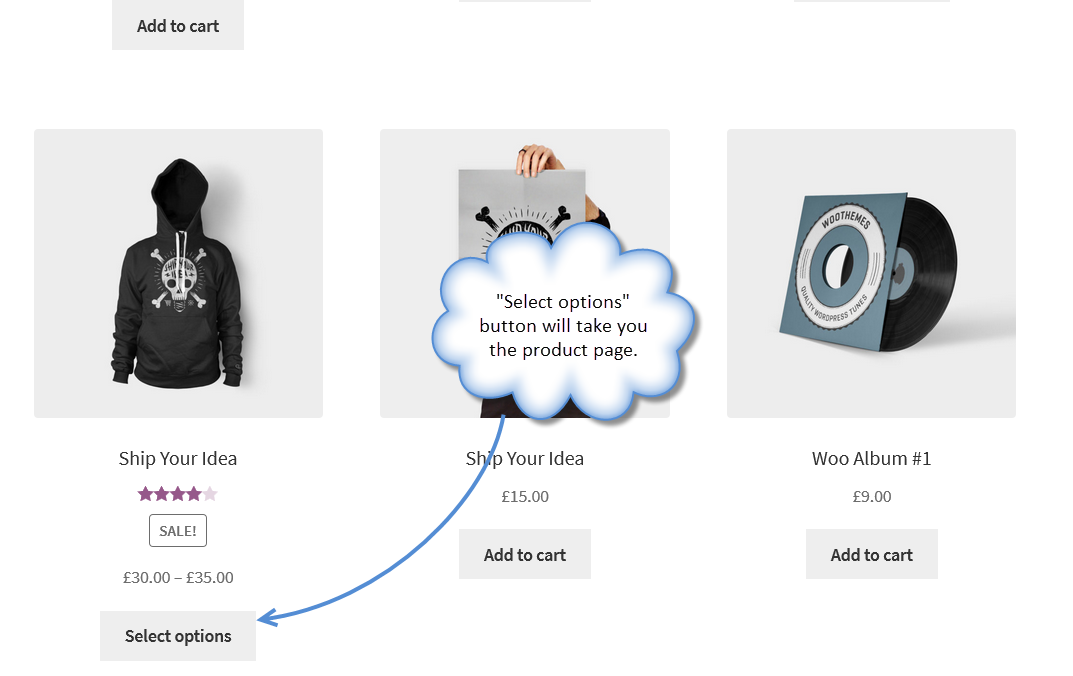Click the £9.00 price under Woo Album
Image resolution: width=1073 pixels, height=676 pixels.
(871, 496)
